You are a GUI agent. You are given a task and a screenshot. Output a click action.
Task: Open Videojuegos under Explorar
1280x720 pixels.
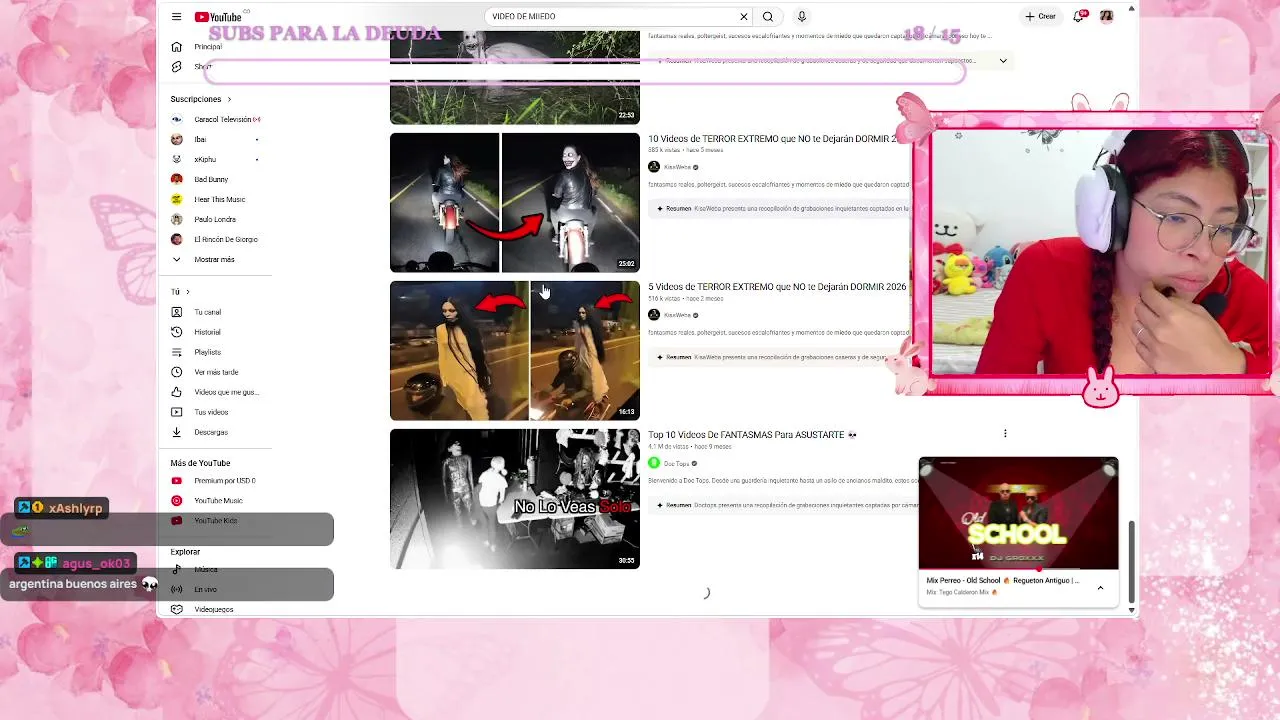coord(215,609)
